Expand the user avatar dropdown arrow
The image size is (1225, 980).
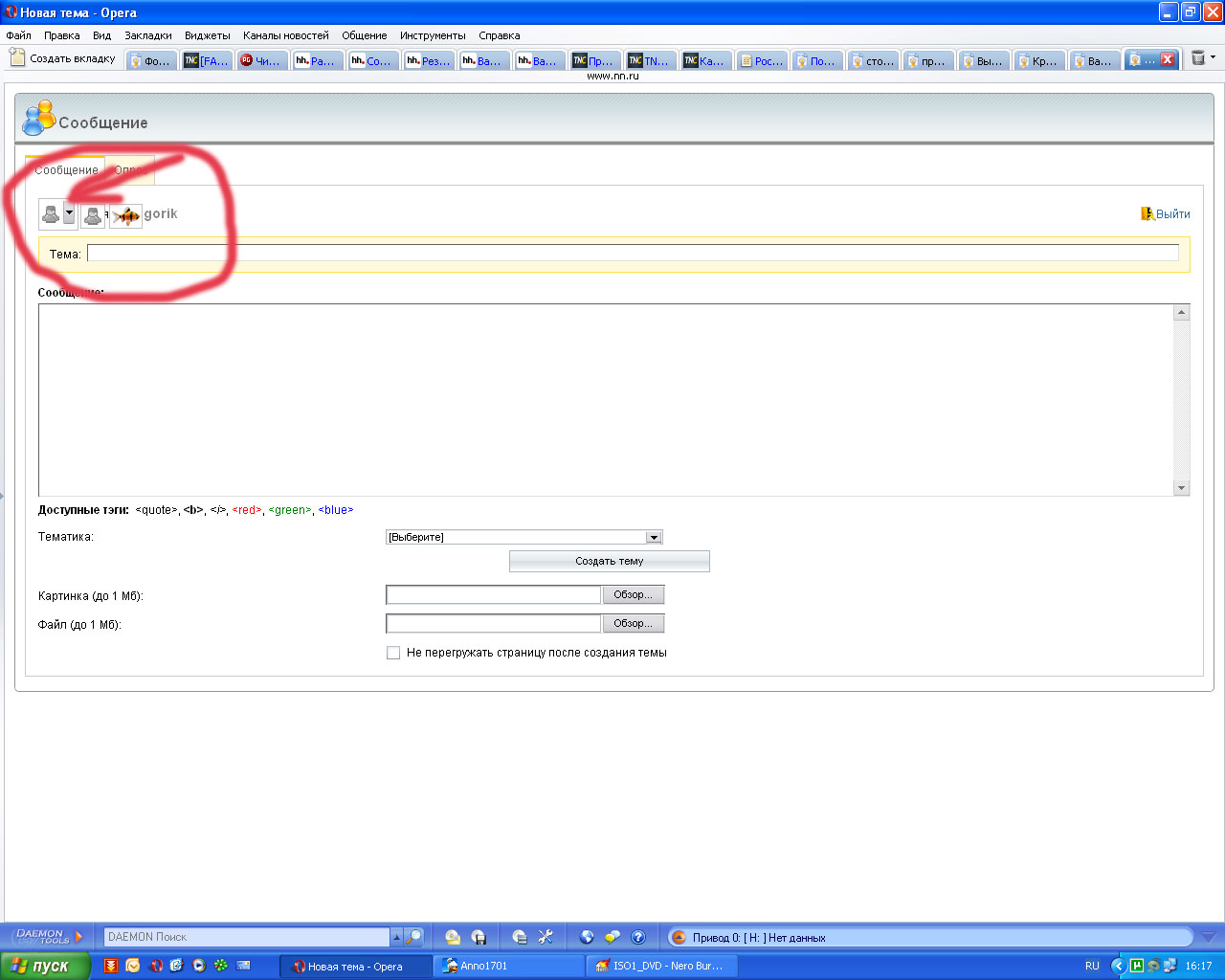click(69, 214)
